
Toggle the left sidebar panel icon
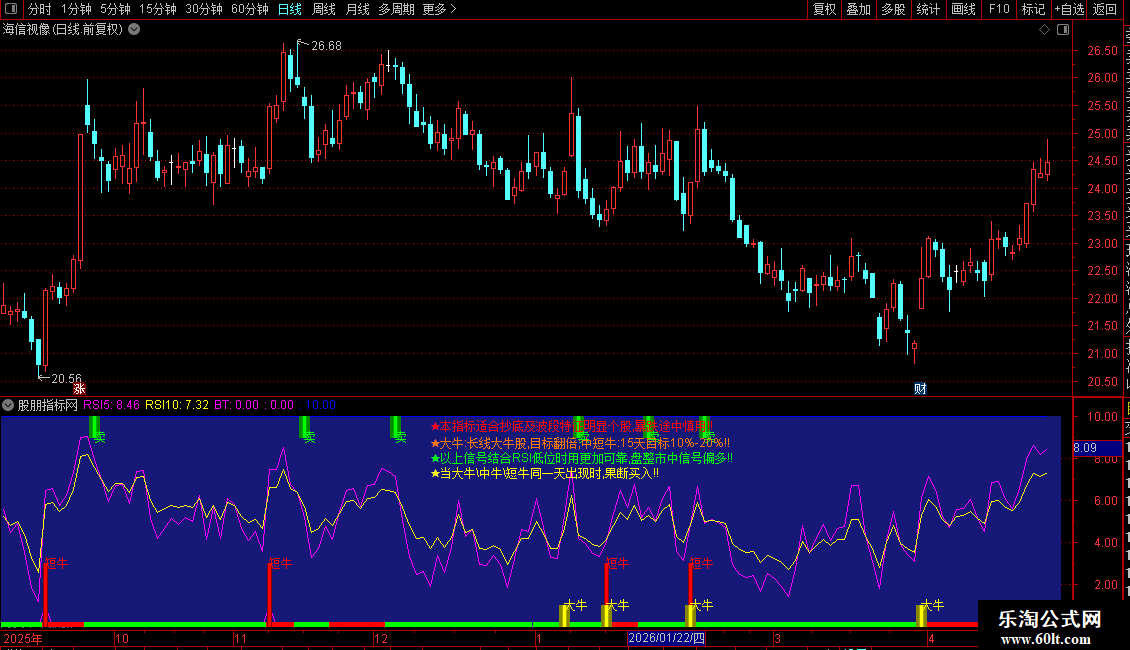(11, 9)
